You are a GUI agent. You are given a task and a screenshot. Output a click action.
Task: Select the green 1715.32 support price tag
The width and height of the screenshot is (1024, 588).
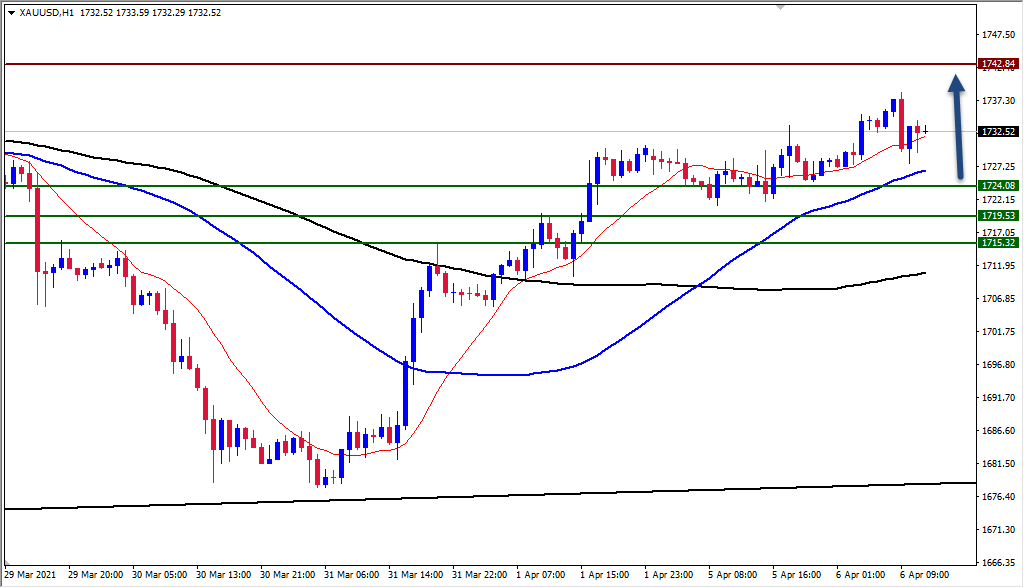[999, 243]
